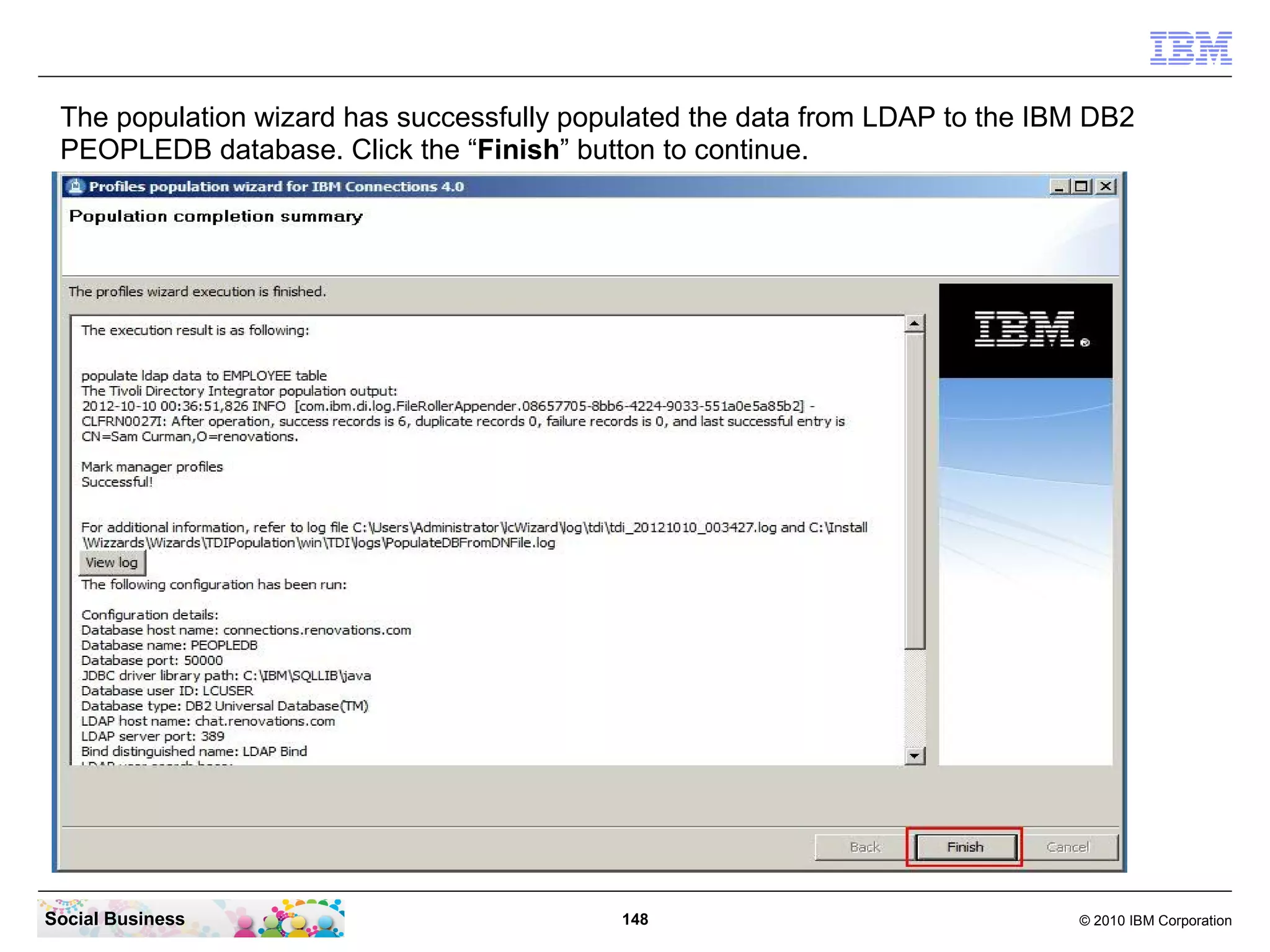Image resolution: width=1270 pixels, height=952 pixels.
Task: Click the vertical scrollbar thumb
Action: [914, 491]
